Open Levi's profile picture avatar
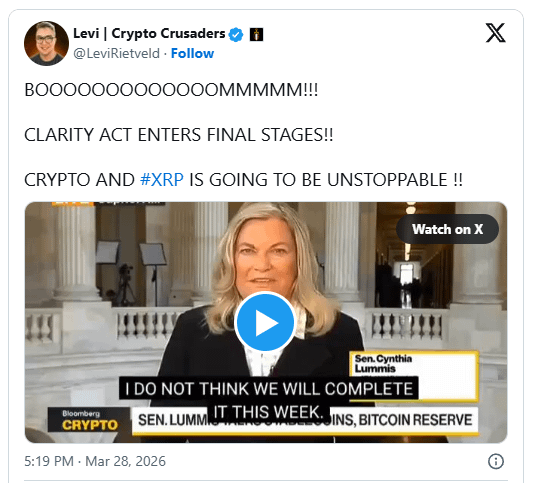This screenshot has width=533, height=483. tap(46, 44)
